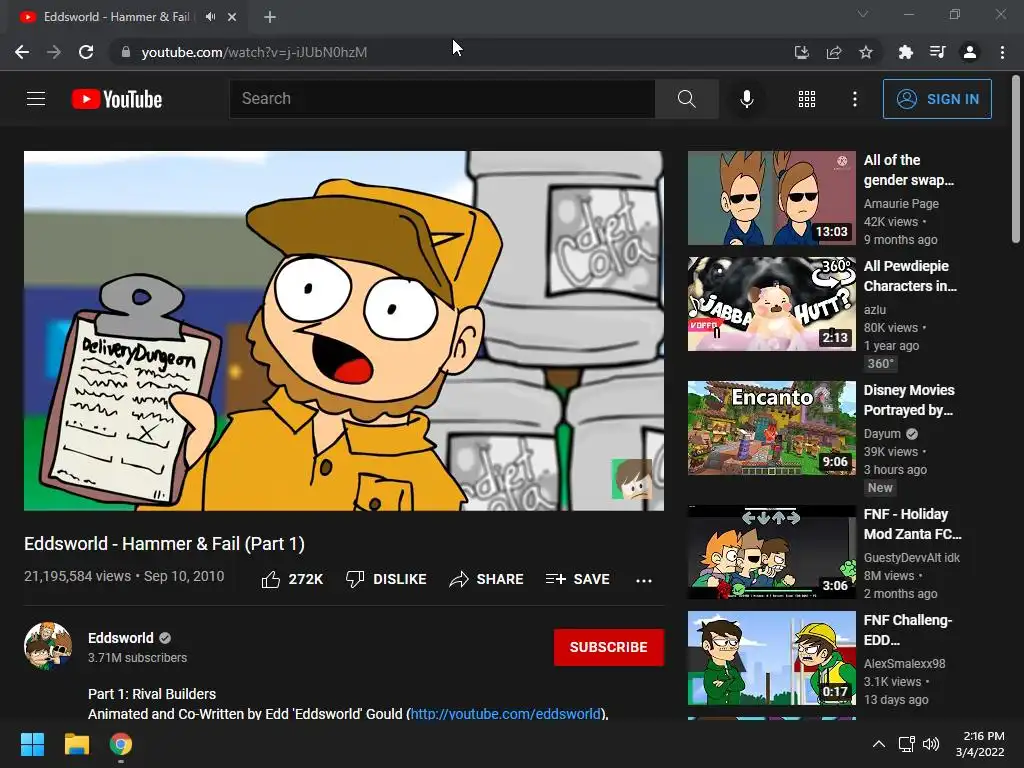Open Chrome profile avatar
Screen dimensions: 1024x768
[x=970, y=52]
